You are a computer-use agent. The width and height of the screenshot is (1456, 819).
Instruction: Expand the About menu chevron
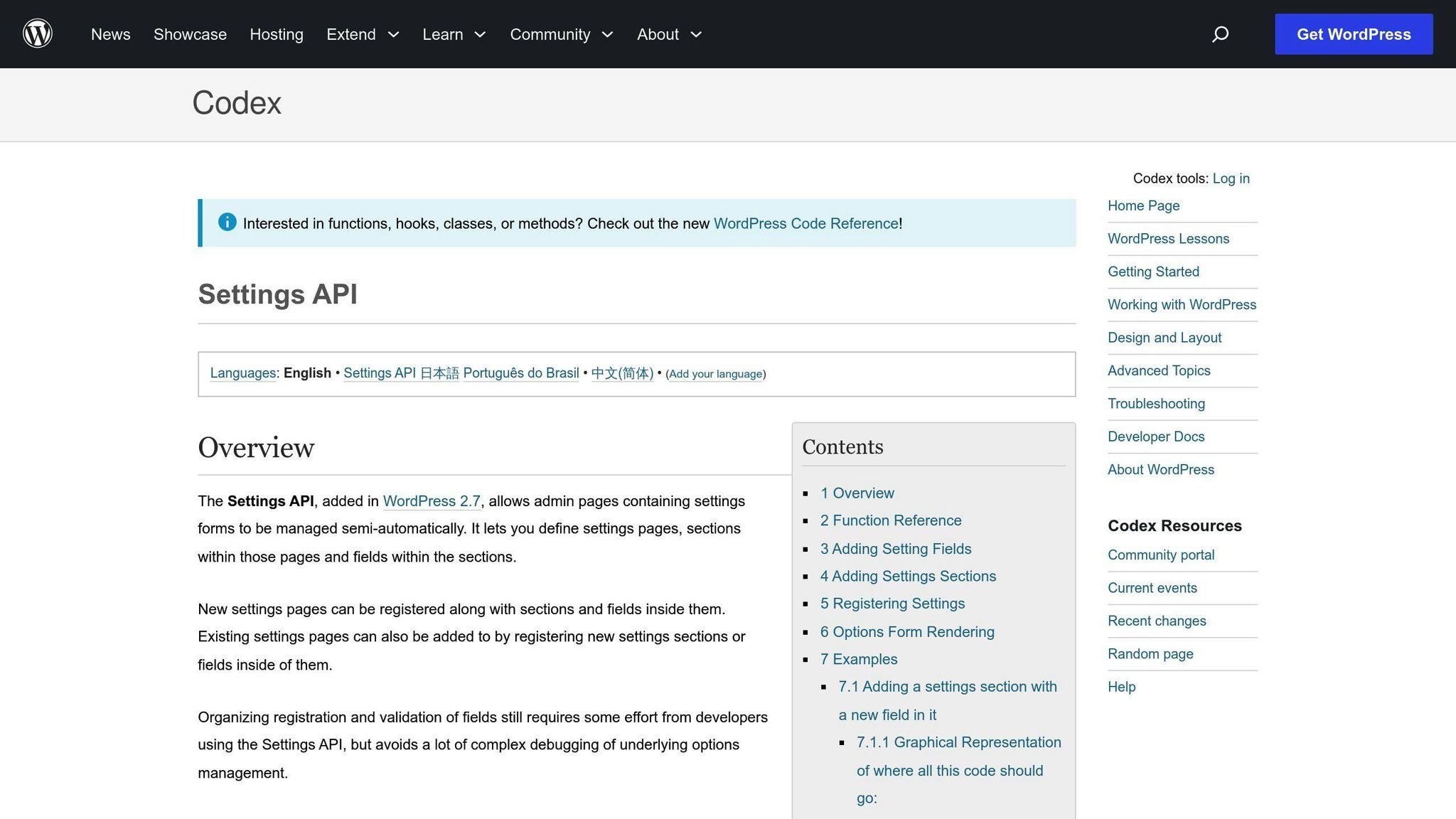696,34
